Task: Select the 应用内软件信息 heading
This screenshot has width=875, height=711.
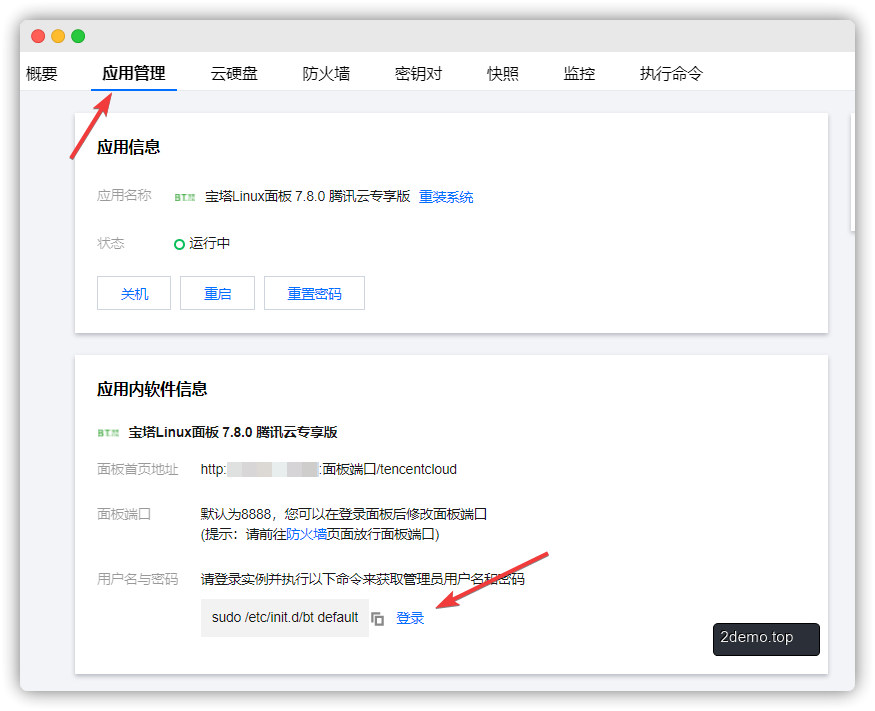Action: 152,389
